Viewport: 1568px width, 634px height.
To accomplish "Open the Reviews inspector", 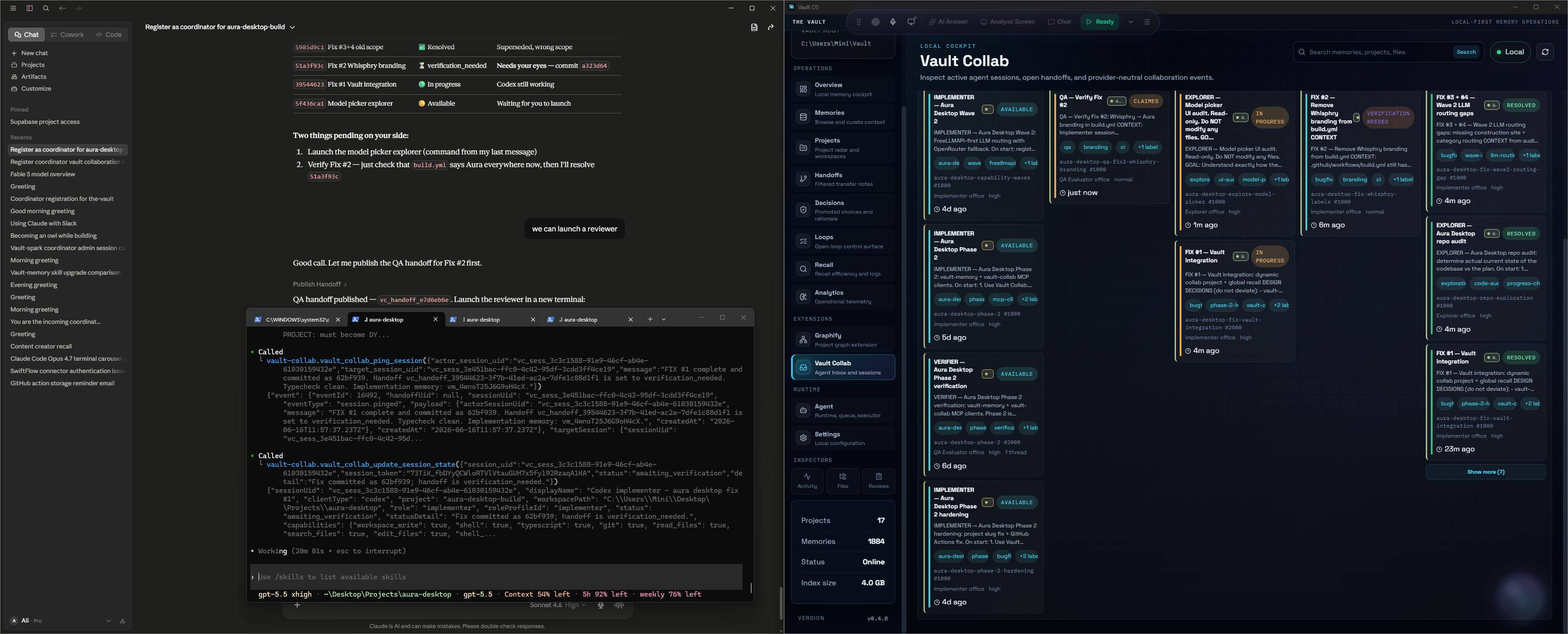I will click(878, 481).
